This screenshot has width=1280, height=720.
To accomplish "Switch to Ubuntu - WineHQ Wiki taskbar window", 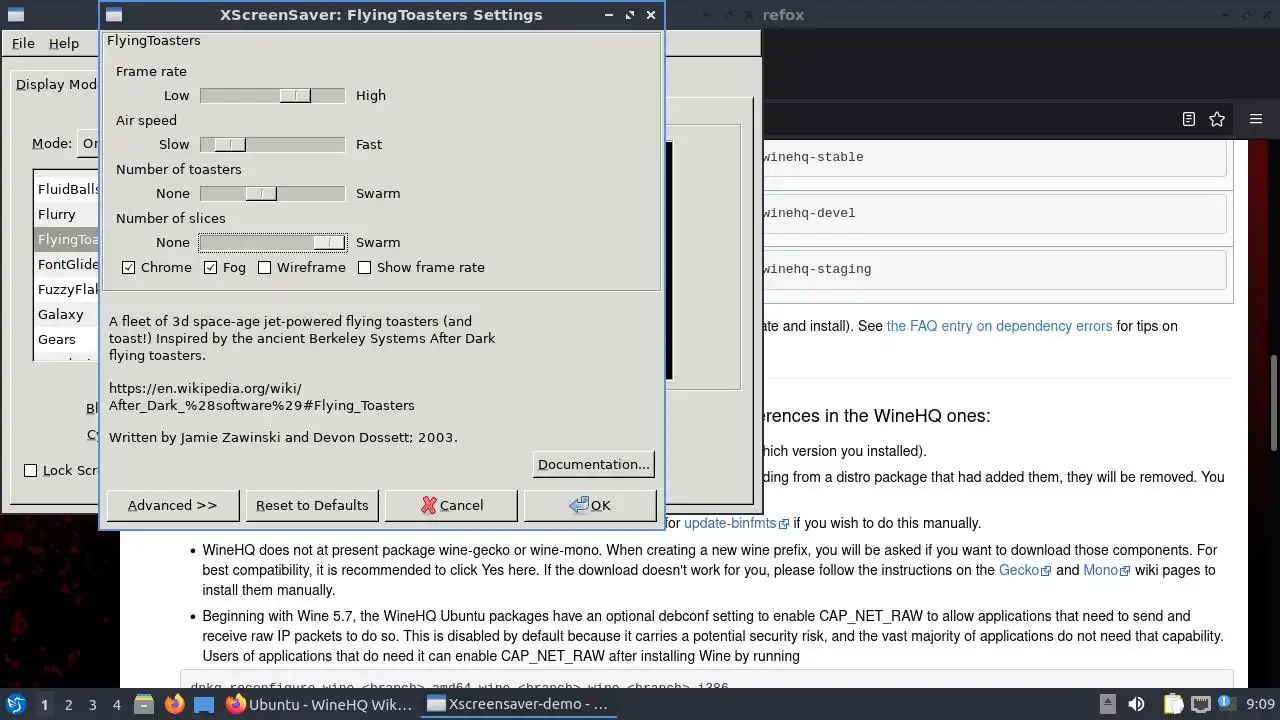I will coord(319,704).
